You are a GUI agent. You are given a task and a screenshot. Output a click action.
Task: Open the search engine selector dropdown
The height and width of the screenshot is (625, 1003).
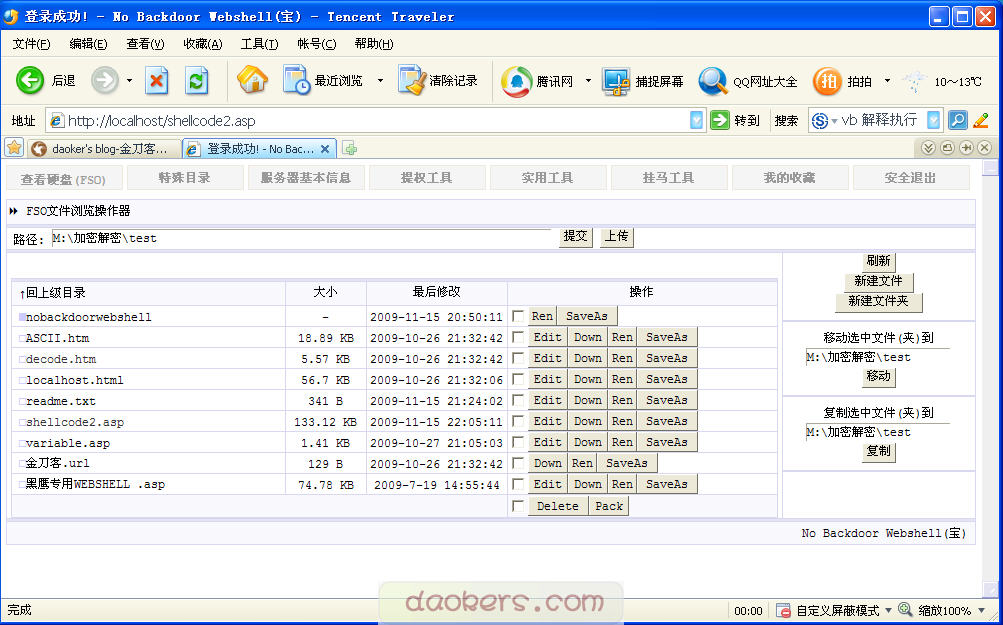tap(834, 121)
